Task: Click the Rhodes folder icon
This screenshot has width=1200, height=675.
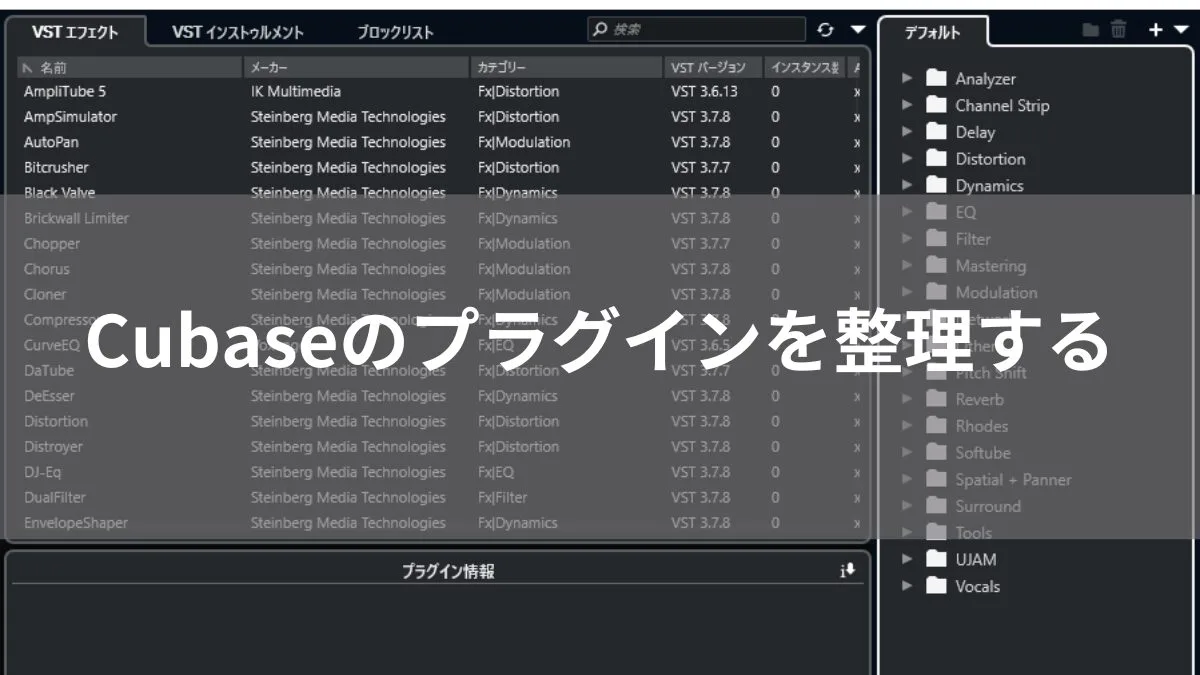Action: (936, 426)
